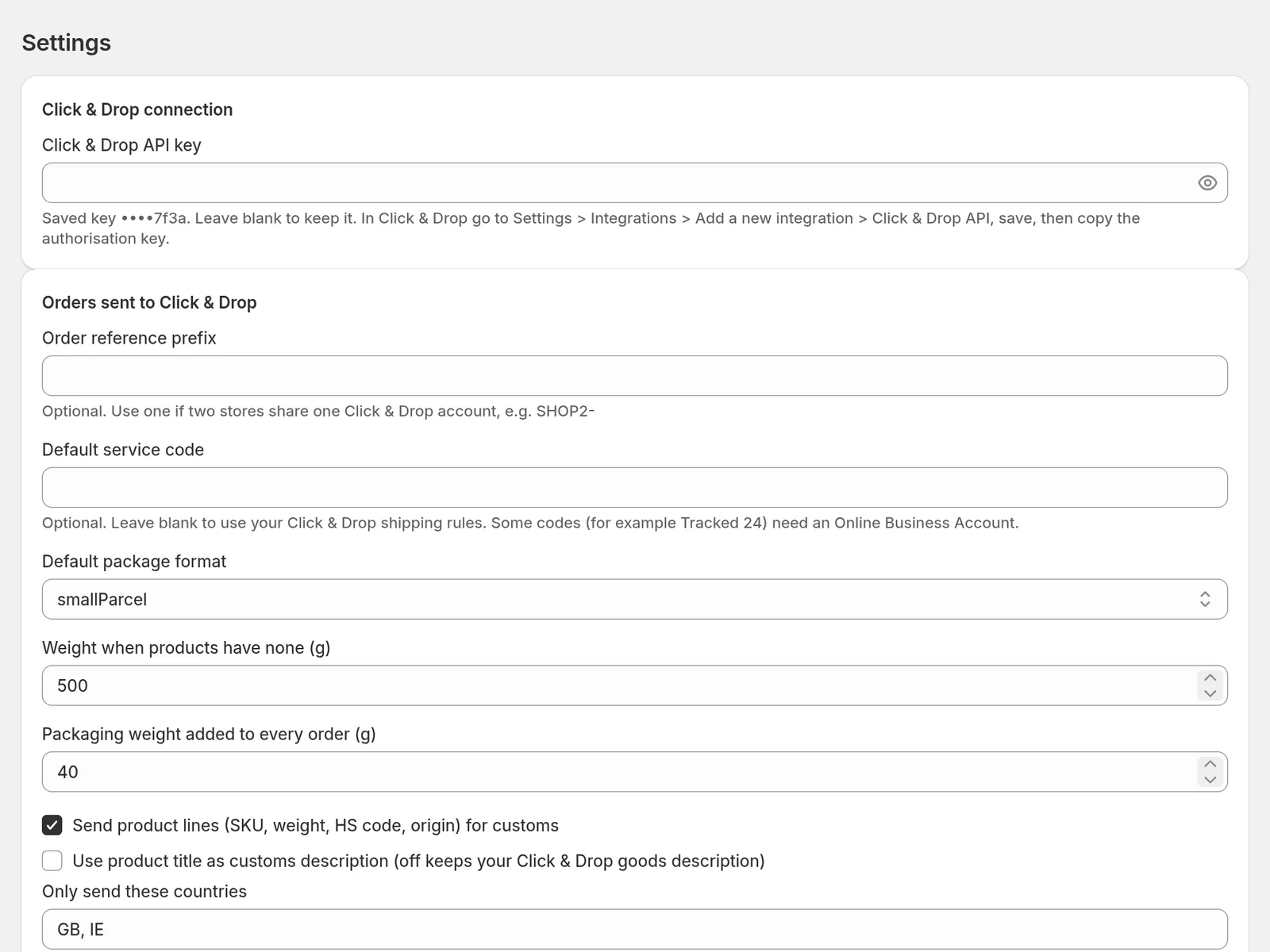Screen dimensions: 1270x952
Task: Click the Orders sent to Click & Drop heading
Action: pyautogui.click(x=149, y=303)
